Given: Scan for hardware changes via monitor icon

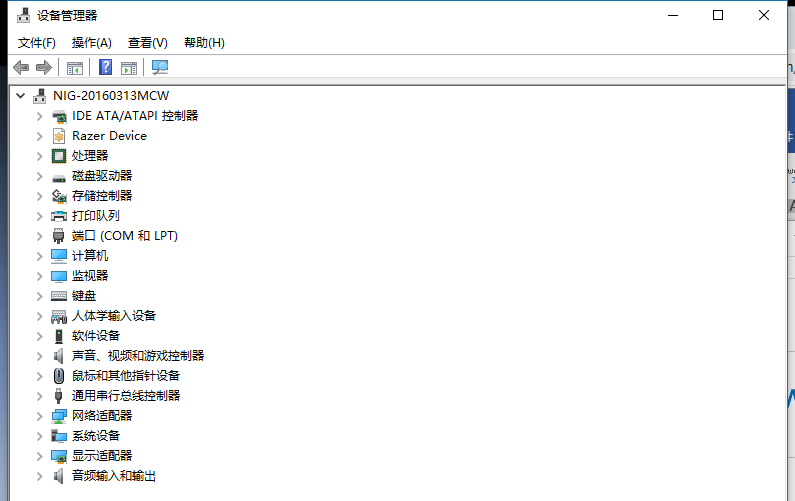Looking at the screenshot, I should pyautogui.click(x=160, y=67).
